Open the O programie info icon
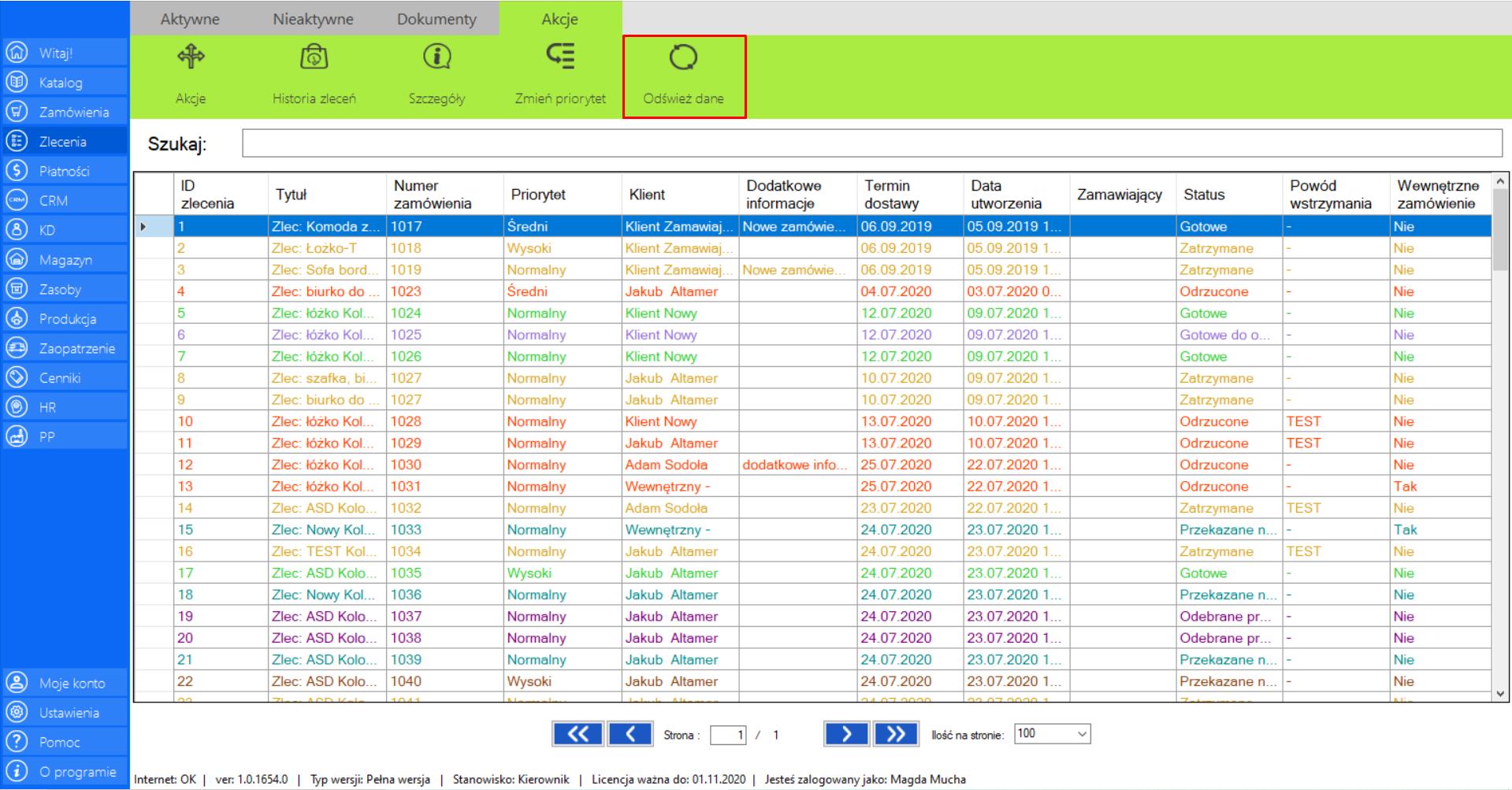The height and width of the screenshot is (790, 1512). pyautogui.click(x=16, y=771)
